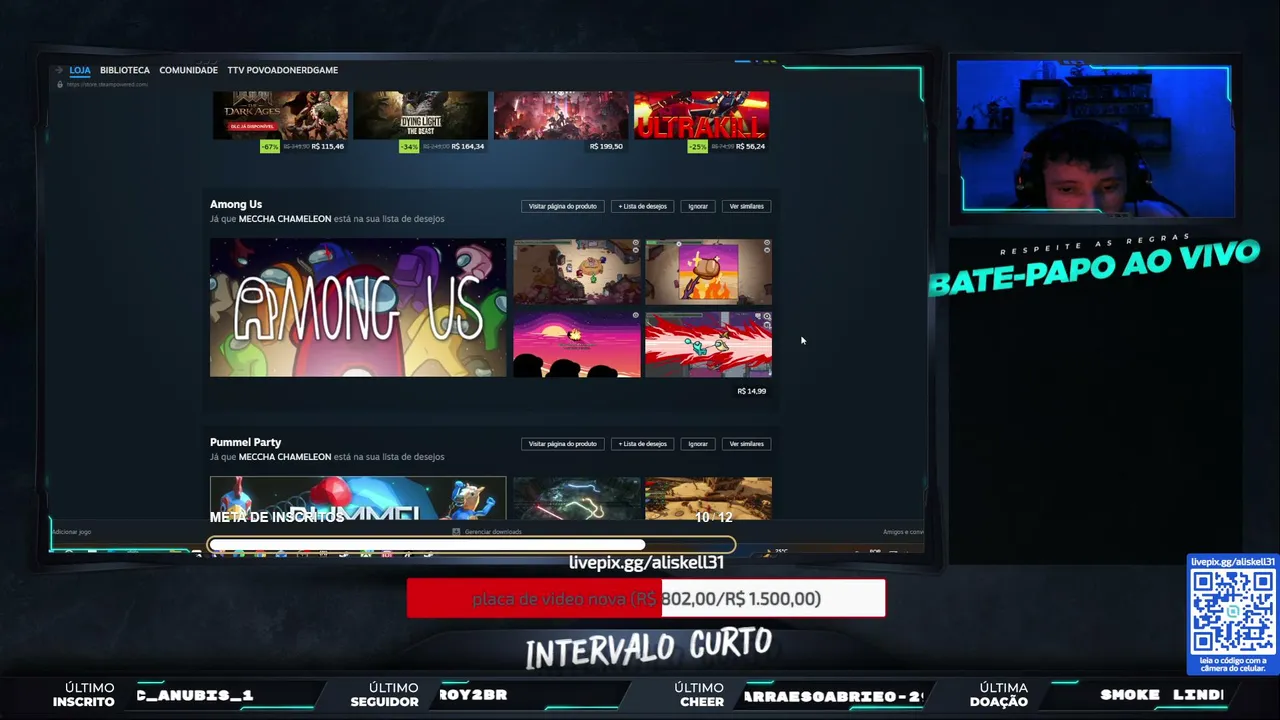Open the Among Us main banner image

tap(358, 308)
